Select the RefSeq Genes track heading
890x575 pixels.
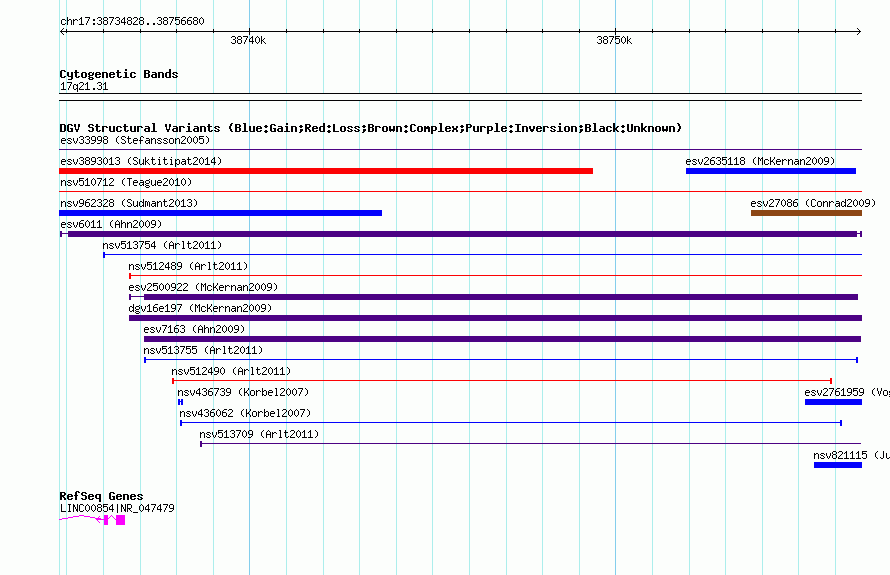point(101,496)
